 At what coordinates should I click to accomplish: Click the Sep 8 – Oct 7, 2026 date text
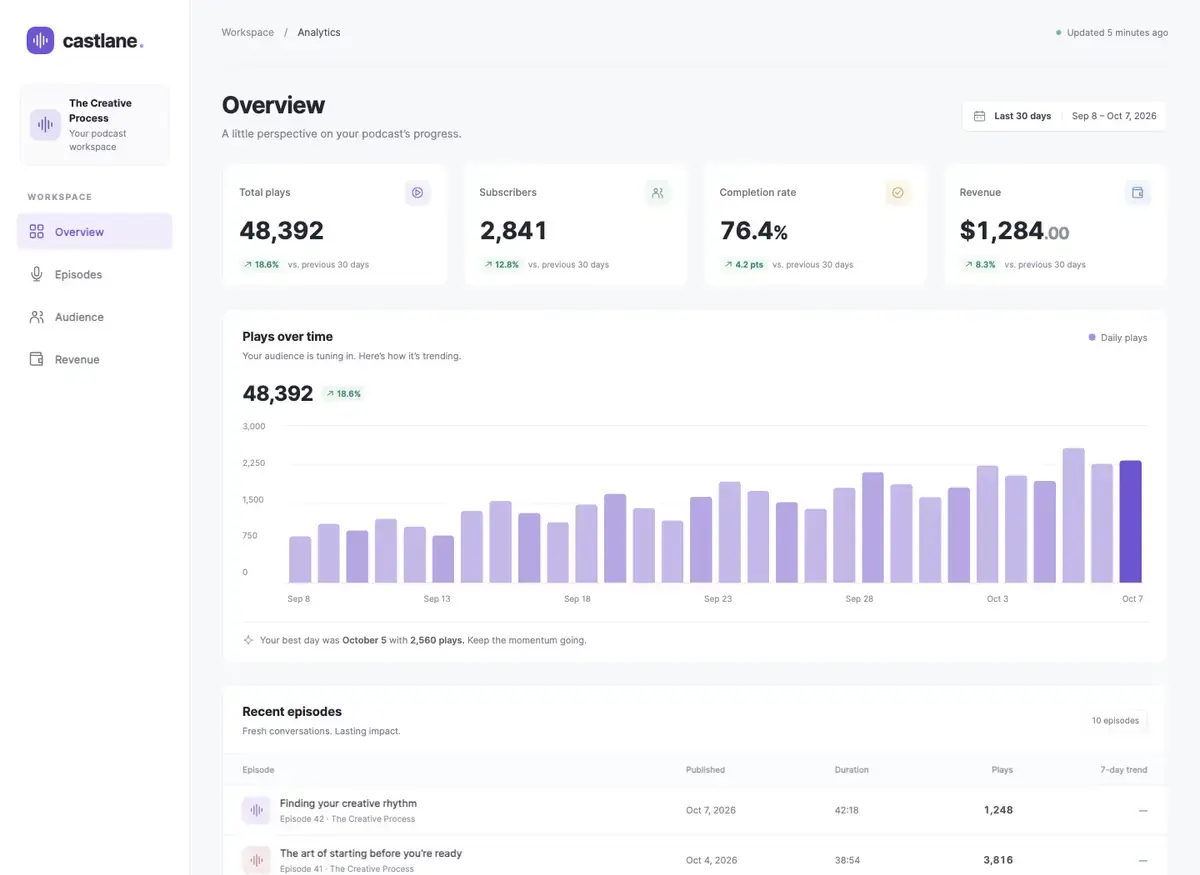click(1114, 116)
